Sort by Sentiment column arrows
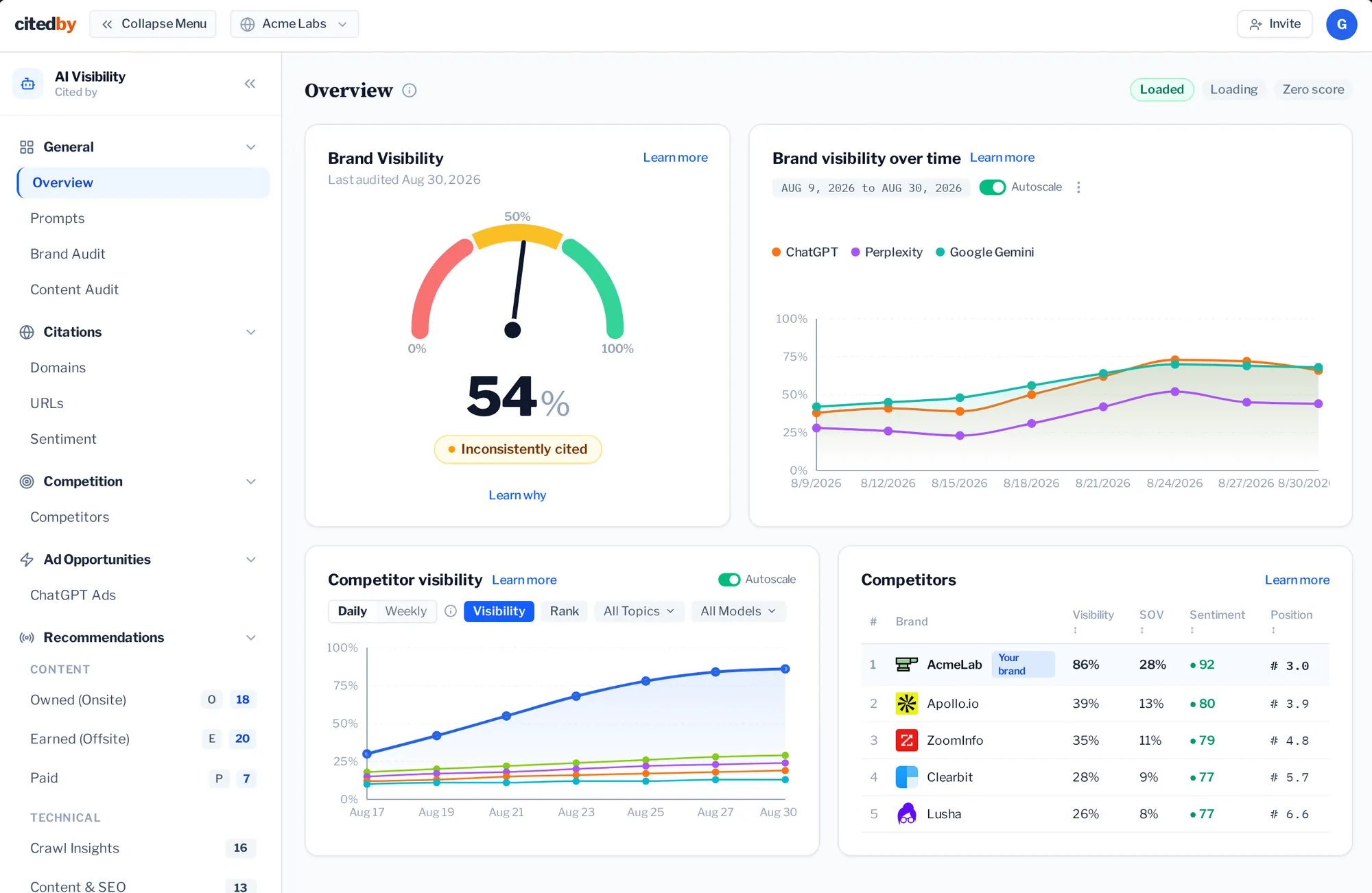The image size is (1372, 893). [x=1192, y=630]
